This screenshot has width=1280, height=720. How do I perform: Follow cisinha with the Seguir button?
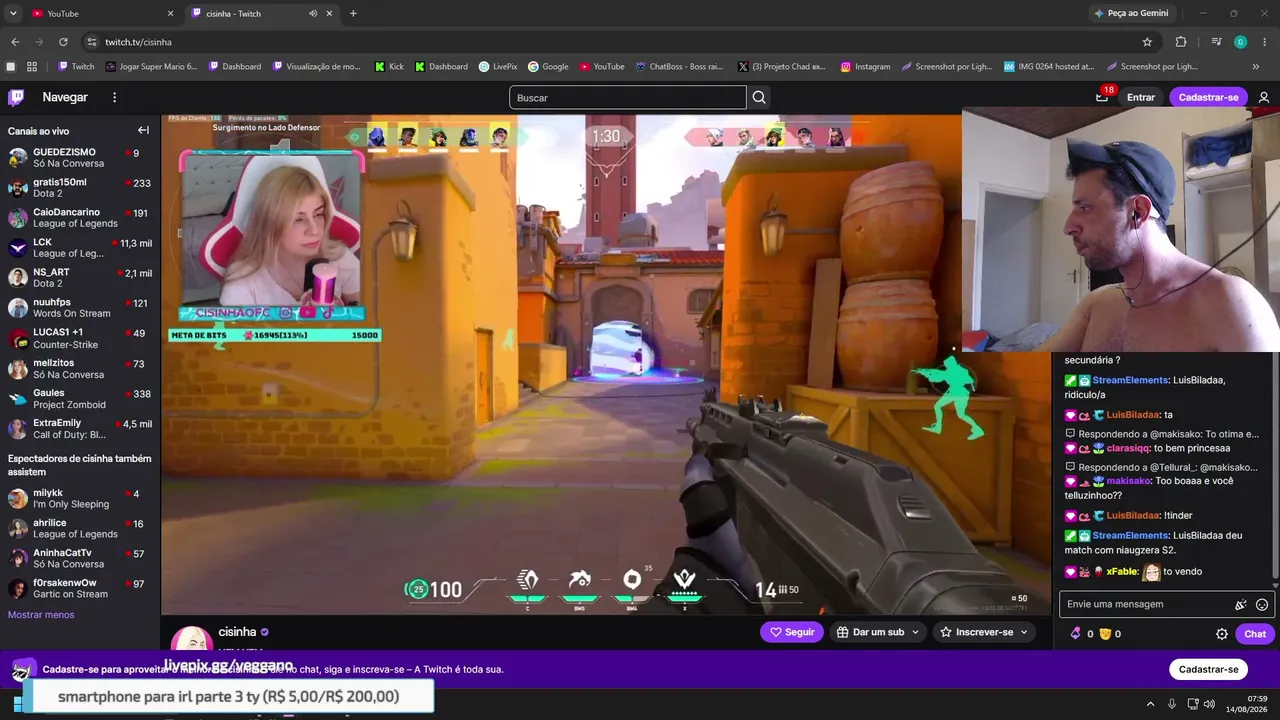792,632
